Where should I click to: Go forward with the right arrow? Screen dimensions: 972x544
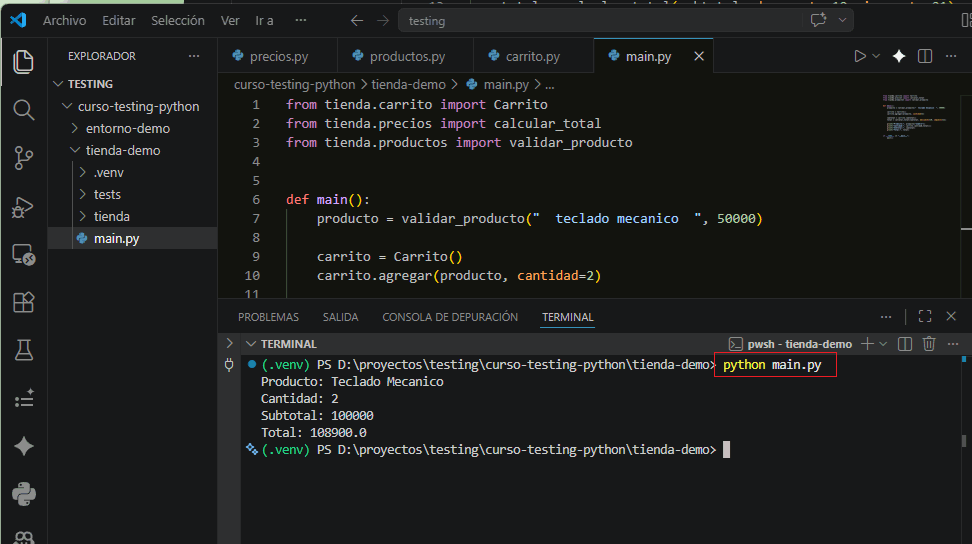click(383, 20)
